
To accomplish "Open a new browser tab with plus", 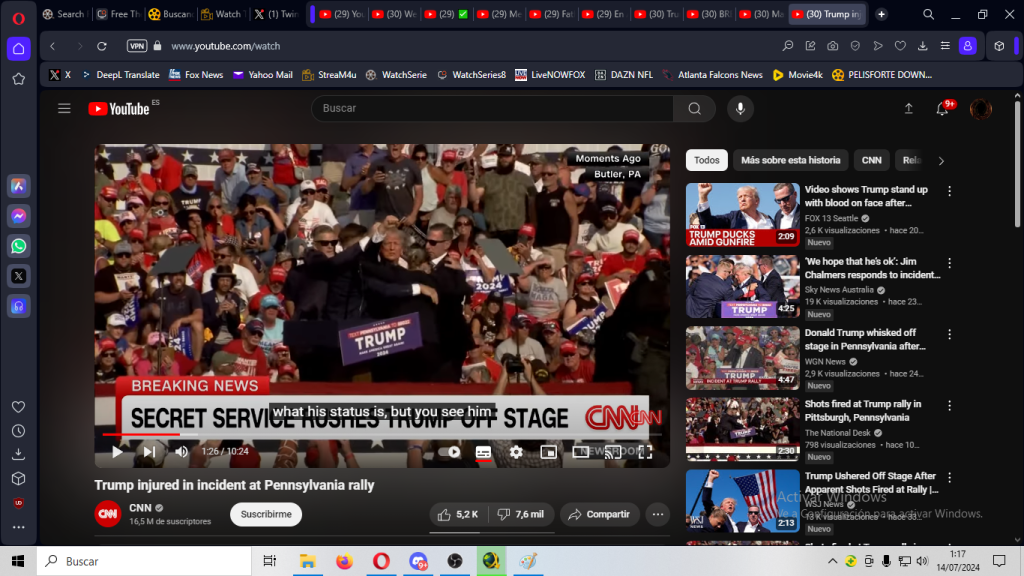I will click(881, 14).
